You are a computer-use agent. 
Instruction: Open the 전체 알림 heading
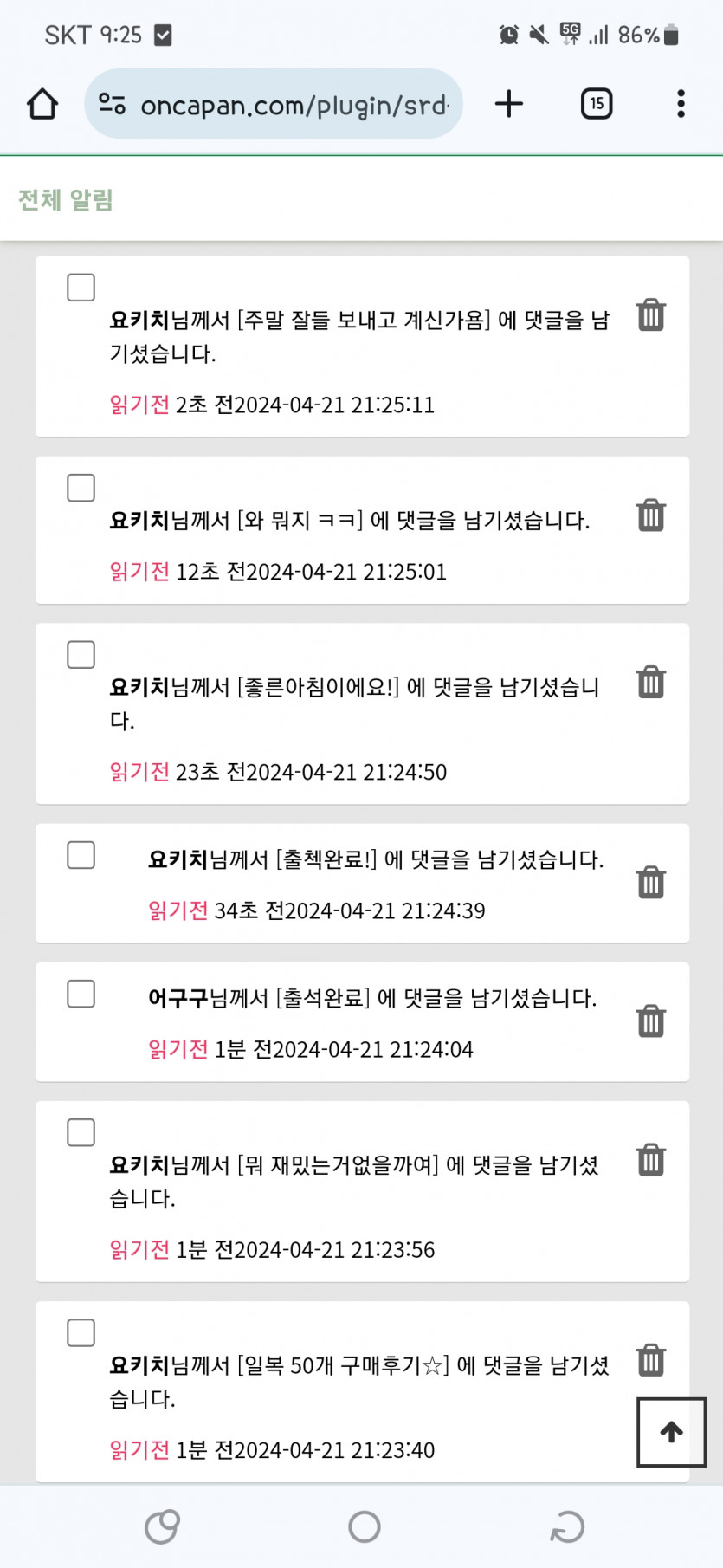point(66,200)
